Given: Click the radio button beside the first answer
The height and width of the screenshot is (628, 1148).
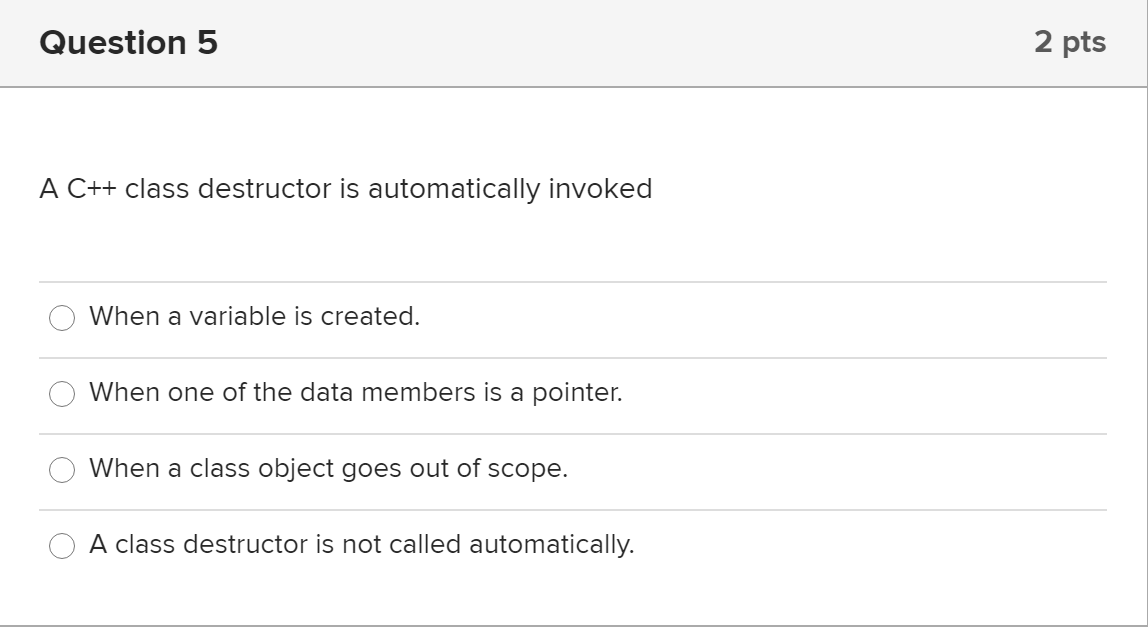Looking at the screenshot, I should tap(62, 316).
